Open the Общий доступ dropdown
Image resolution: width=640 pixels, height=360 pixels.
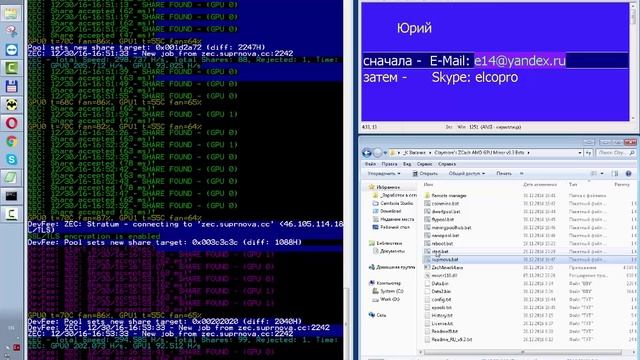[467, 173]
